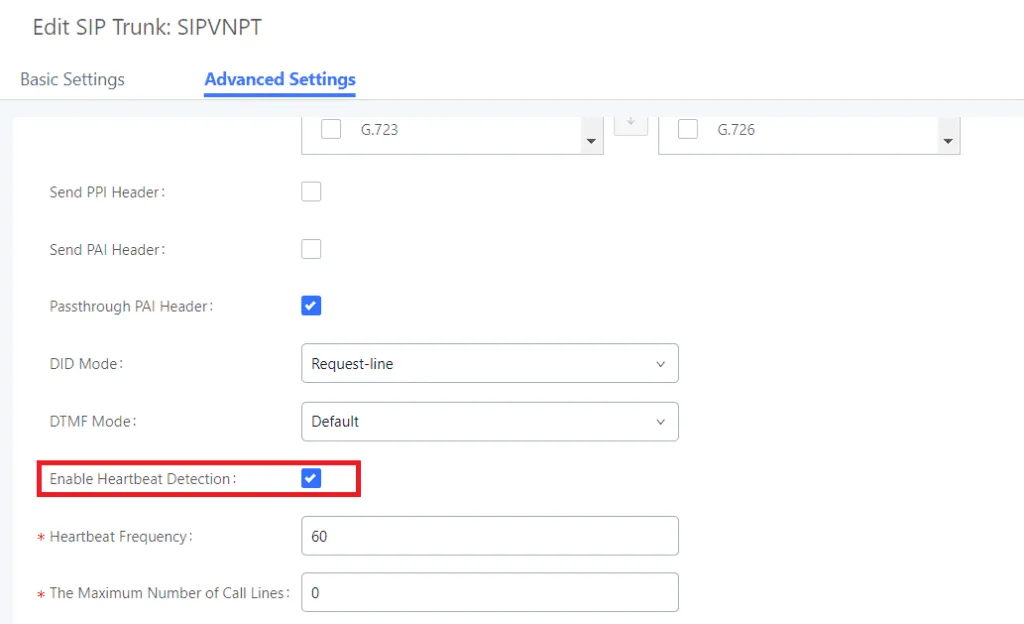The width and height of the screenshot is (1024, 624).
Task: Check the Send PPI Header box
Action: (x=311, y=191)
